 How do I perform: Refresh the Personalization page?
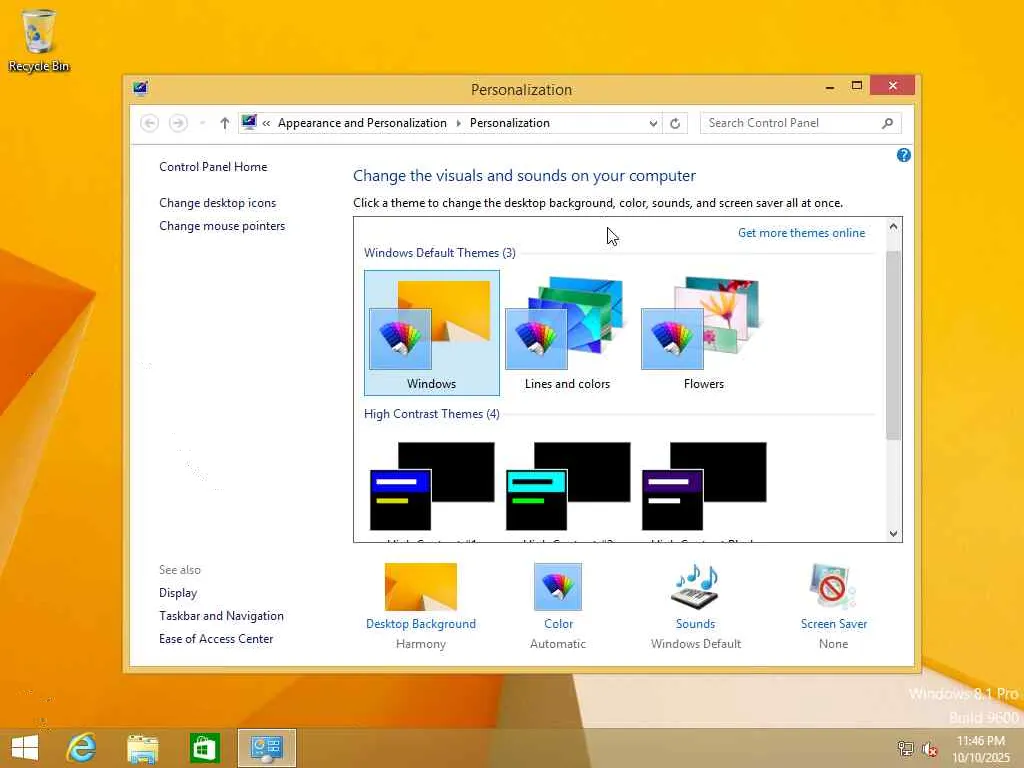coord(675,123)
